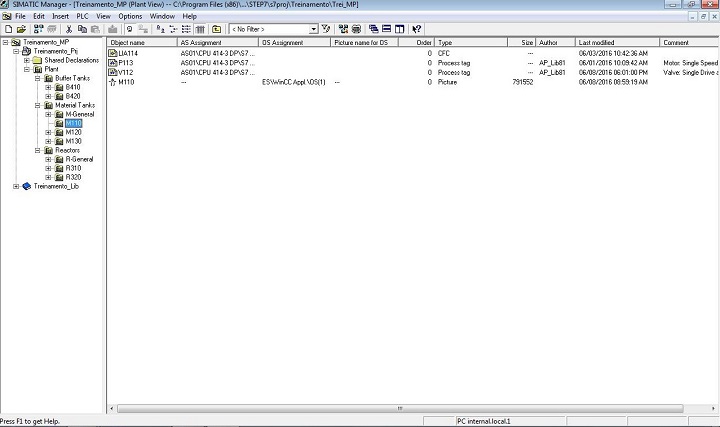Select the M130 folder in tree

tap(73, 141)
